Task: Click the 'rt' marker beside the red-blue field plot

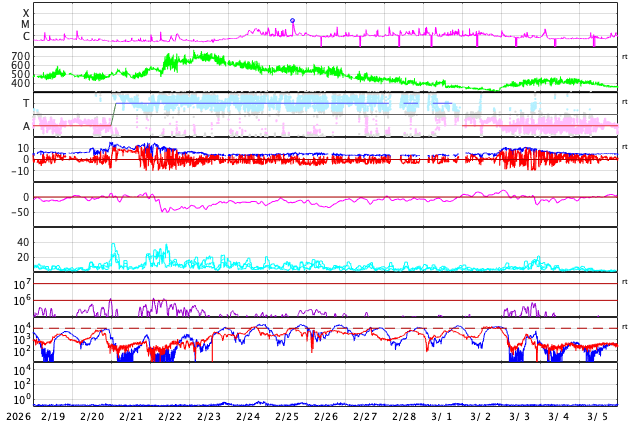Action: (625, 147)
